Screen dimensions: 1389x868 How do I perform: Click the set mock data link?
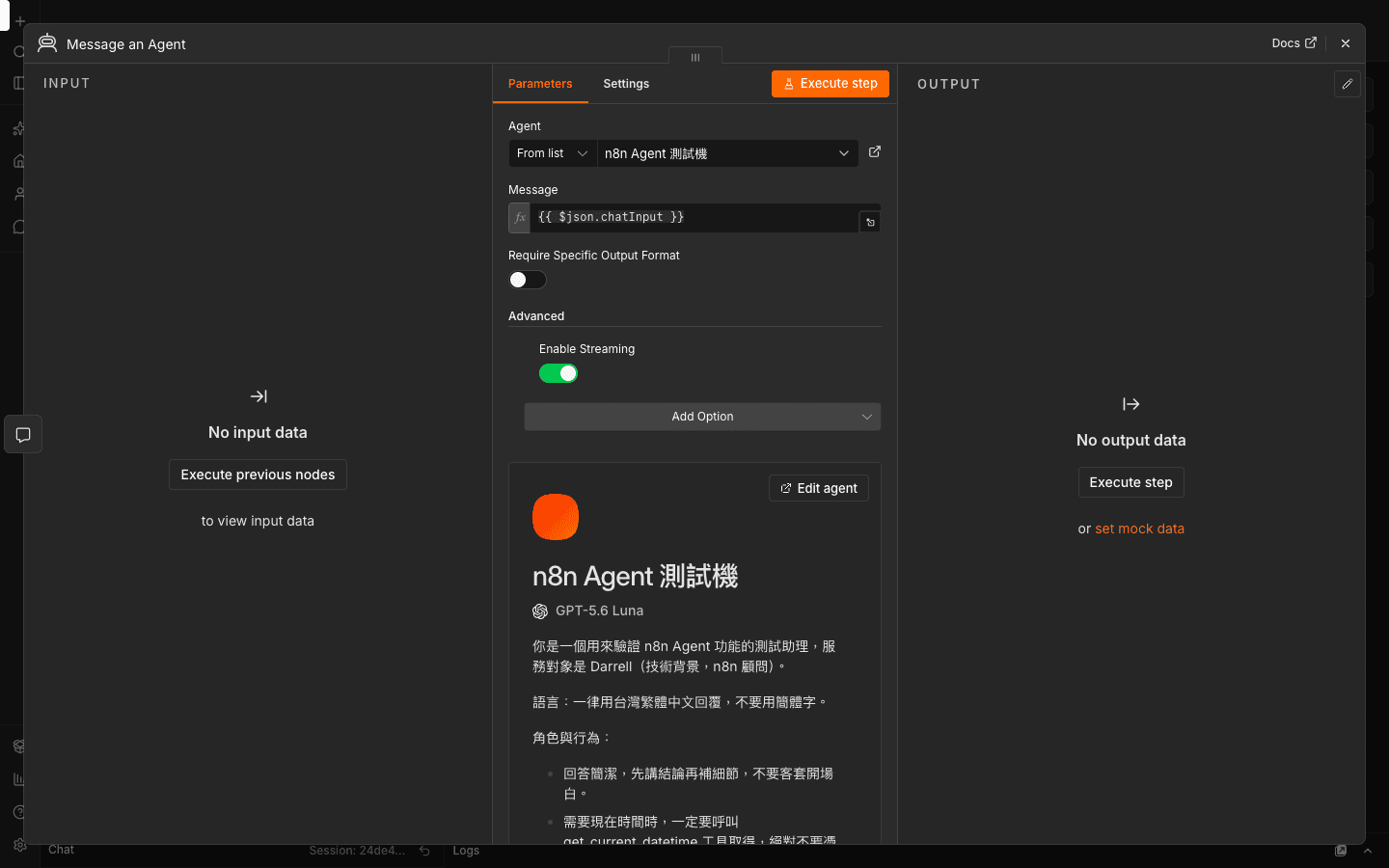[1140, 529]
